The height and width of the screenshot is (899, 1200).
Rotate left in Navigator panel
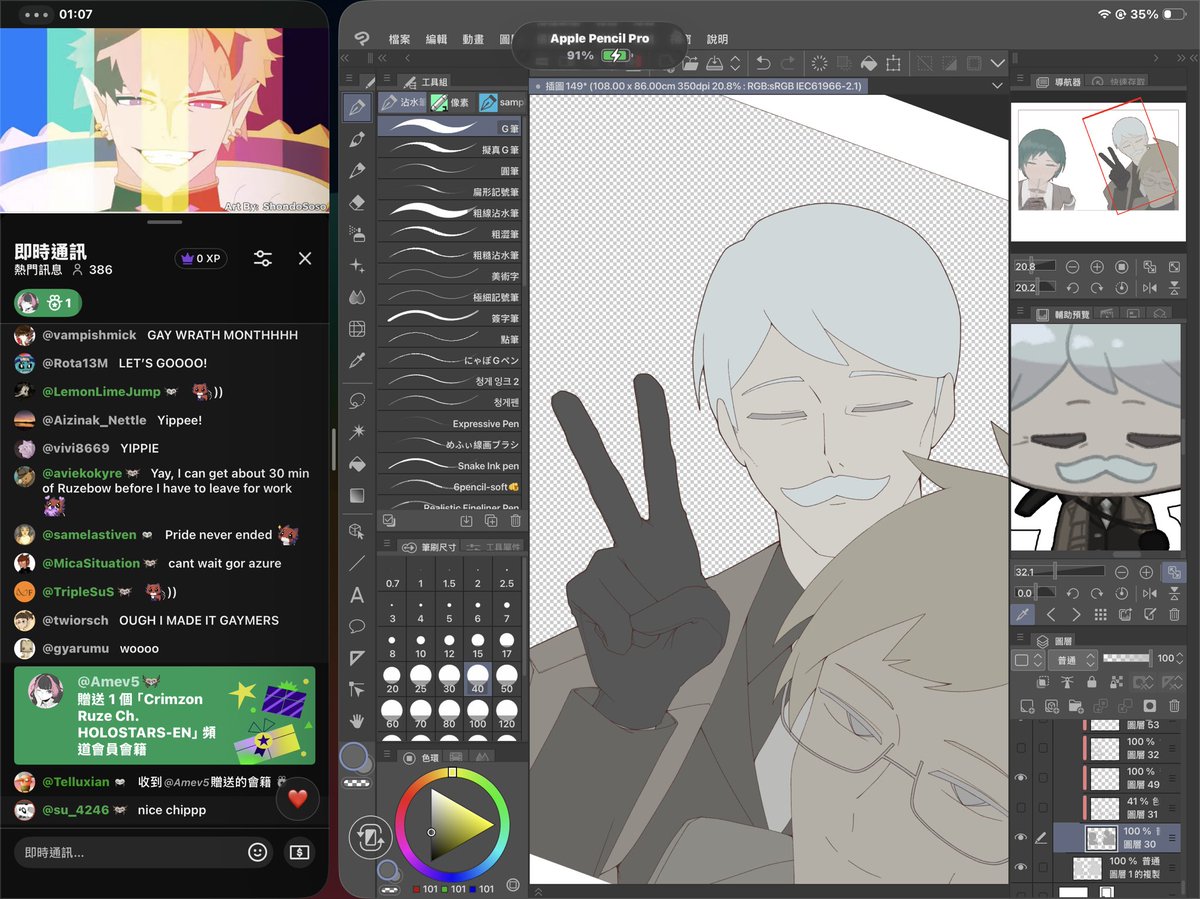[1072, 288]
